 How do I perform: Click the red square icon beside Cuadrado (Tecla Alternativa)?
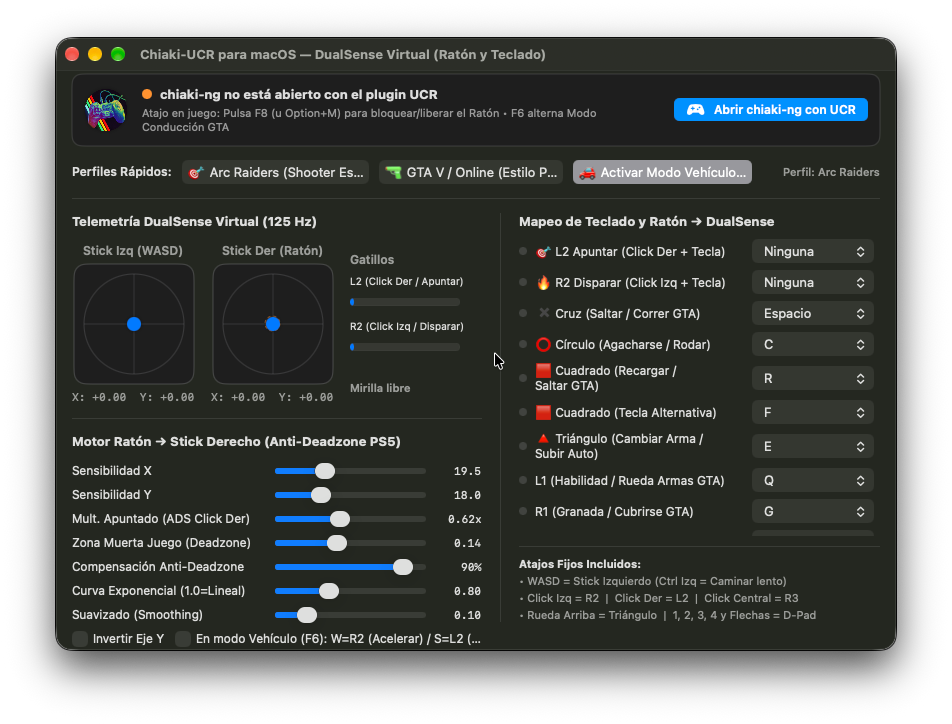coord(543,412)
